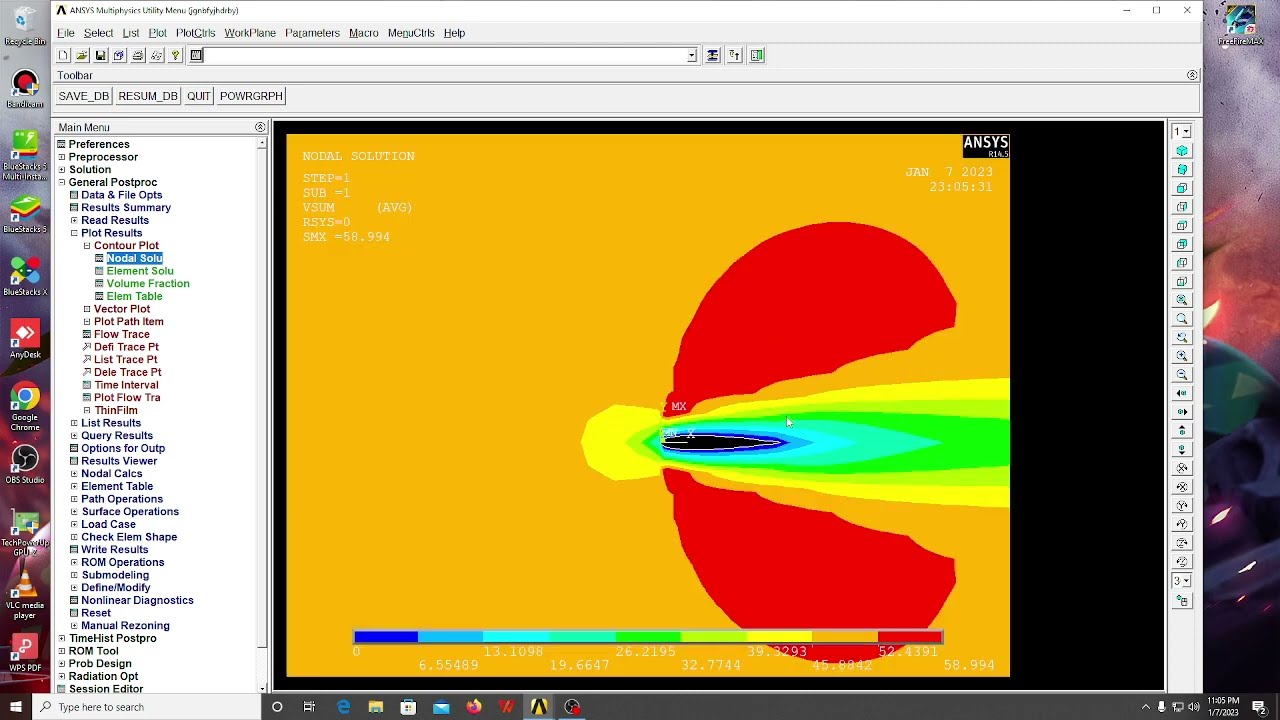Click the Save Analysis floppy disk icon
The width and height of the screenshot is (1280, 720).
(x=101, y=56)
